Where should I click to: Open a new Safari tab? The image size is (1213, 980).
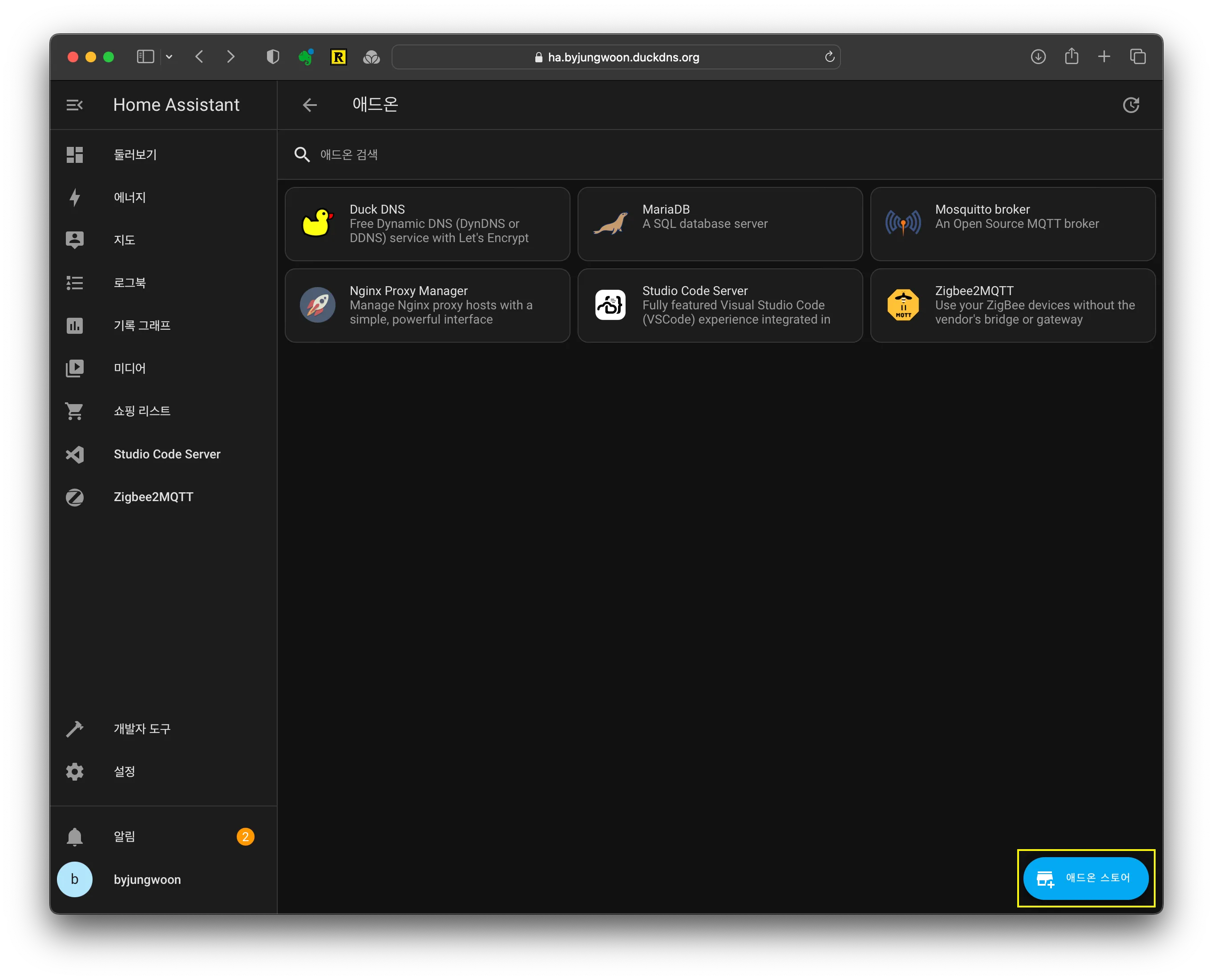click(1104, 57)
